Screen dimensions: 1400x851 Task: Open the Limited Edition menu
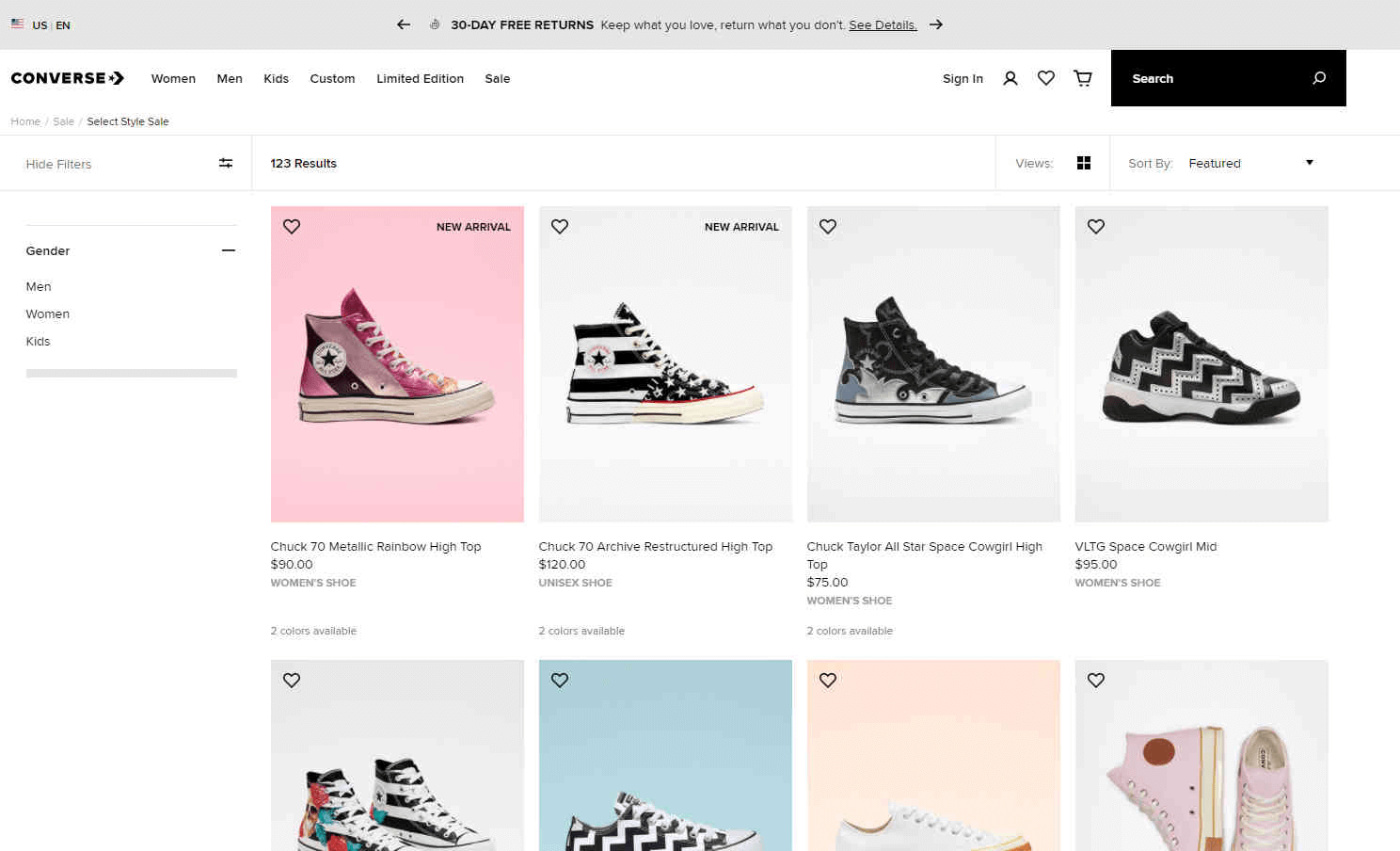tap(420, 79)
